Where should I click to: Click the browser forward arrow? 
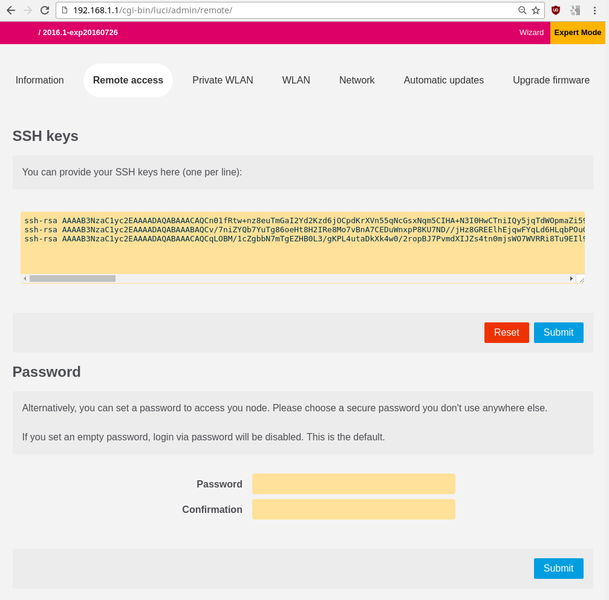[27, 10]
